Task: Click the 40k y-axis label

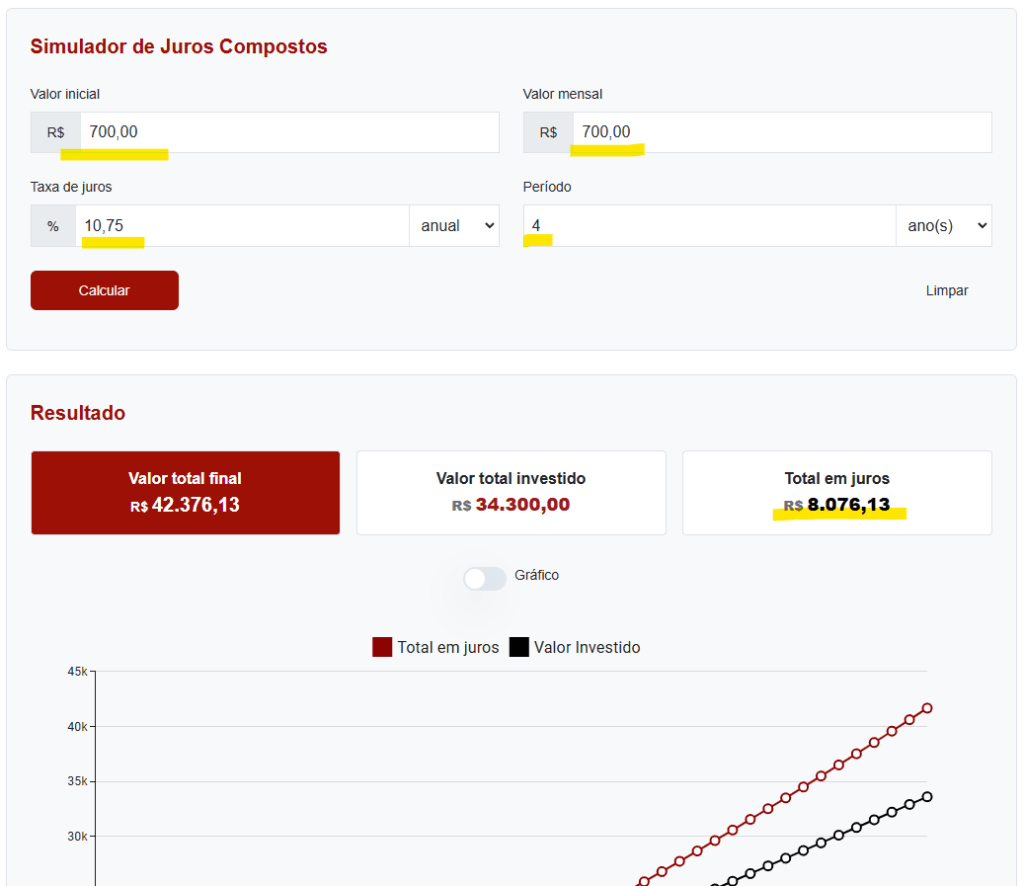Action: 77,727
